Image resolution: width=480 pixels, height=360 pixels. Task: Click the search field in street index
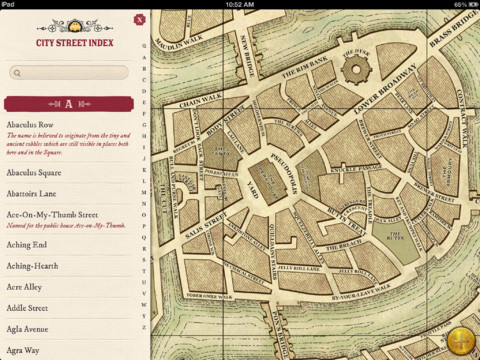coord(69,73)
